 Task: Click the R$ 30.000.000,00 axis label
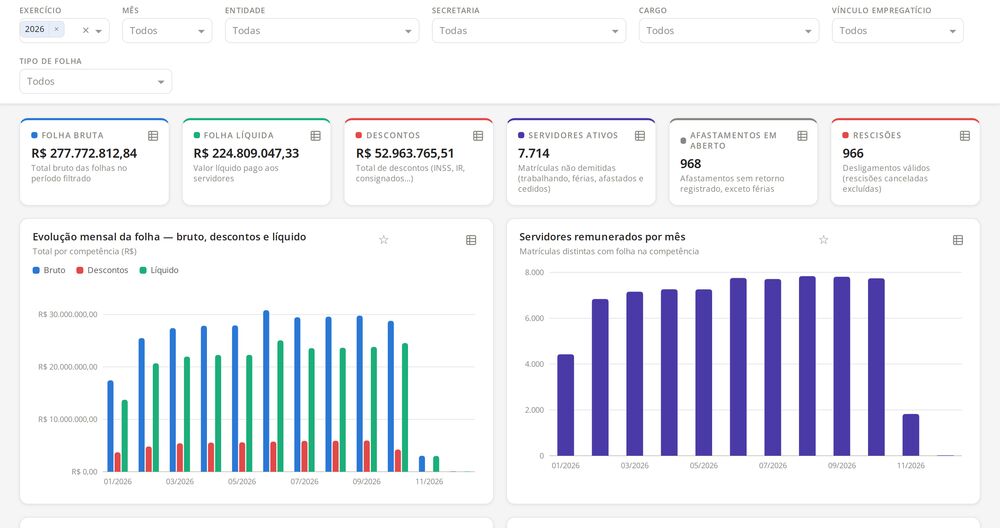[x=68, y=314]
